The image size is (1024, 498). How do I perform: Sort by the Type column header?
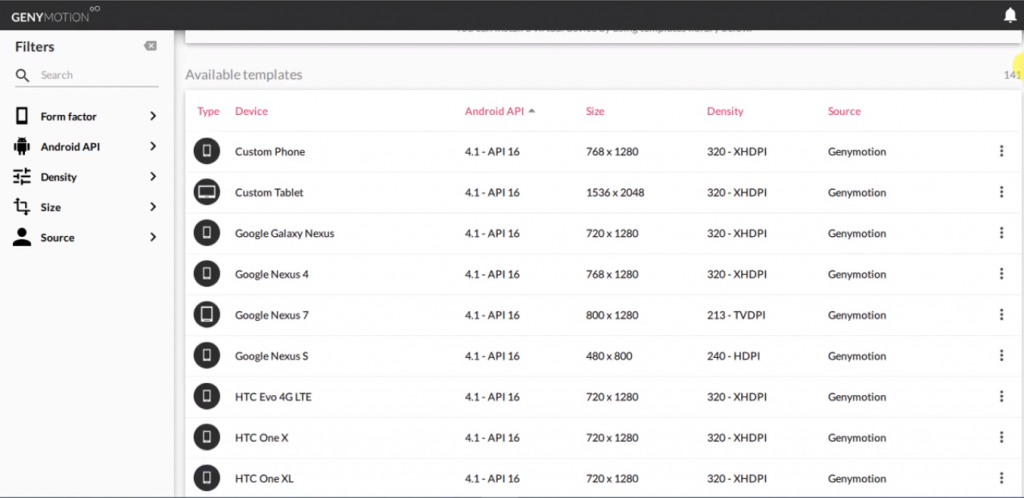(x=208, y=112)
